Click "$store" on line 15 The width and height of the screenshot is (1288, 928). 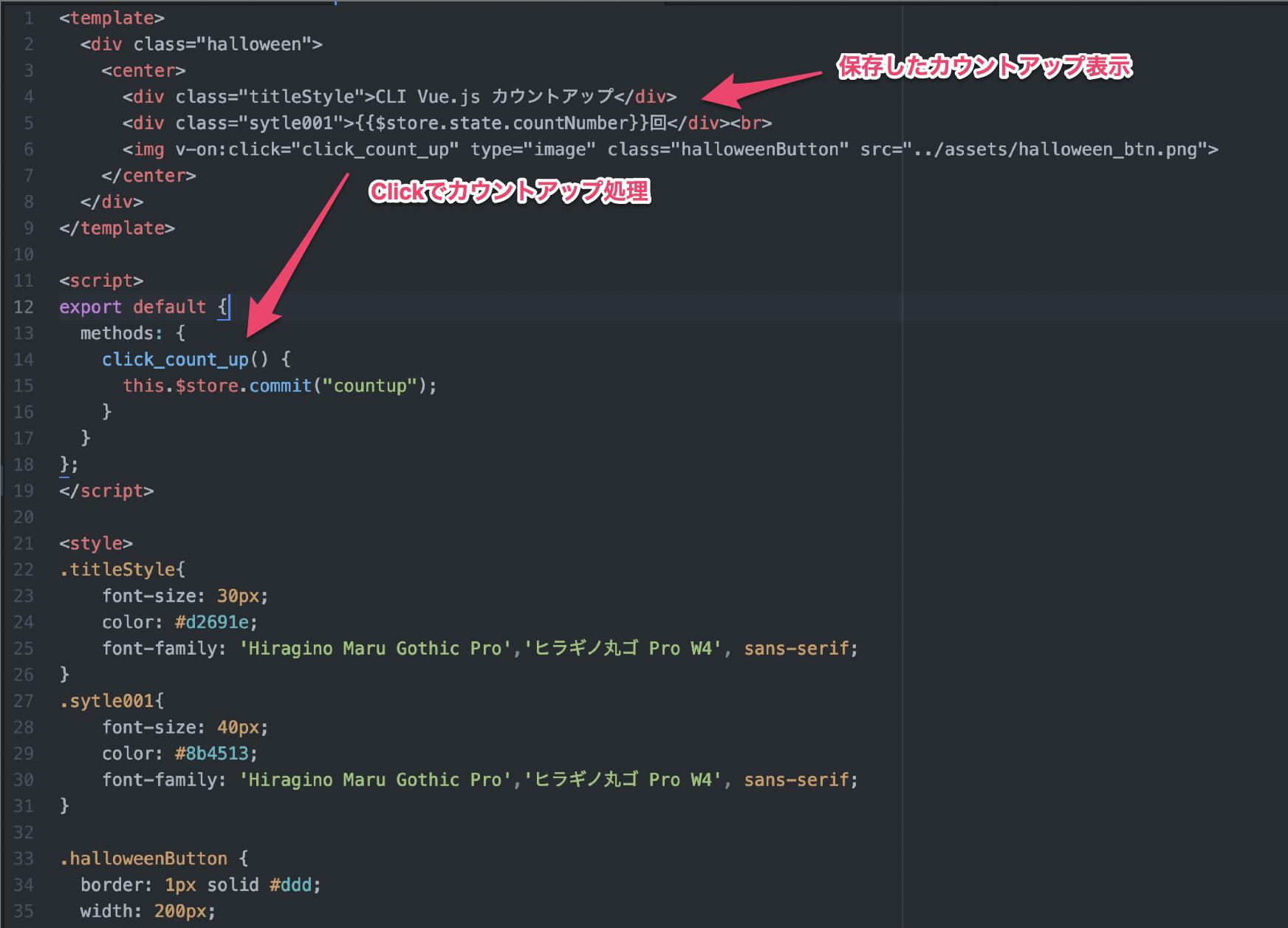207,386
